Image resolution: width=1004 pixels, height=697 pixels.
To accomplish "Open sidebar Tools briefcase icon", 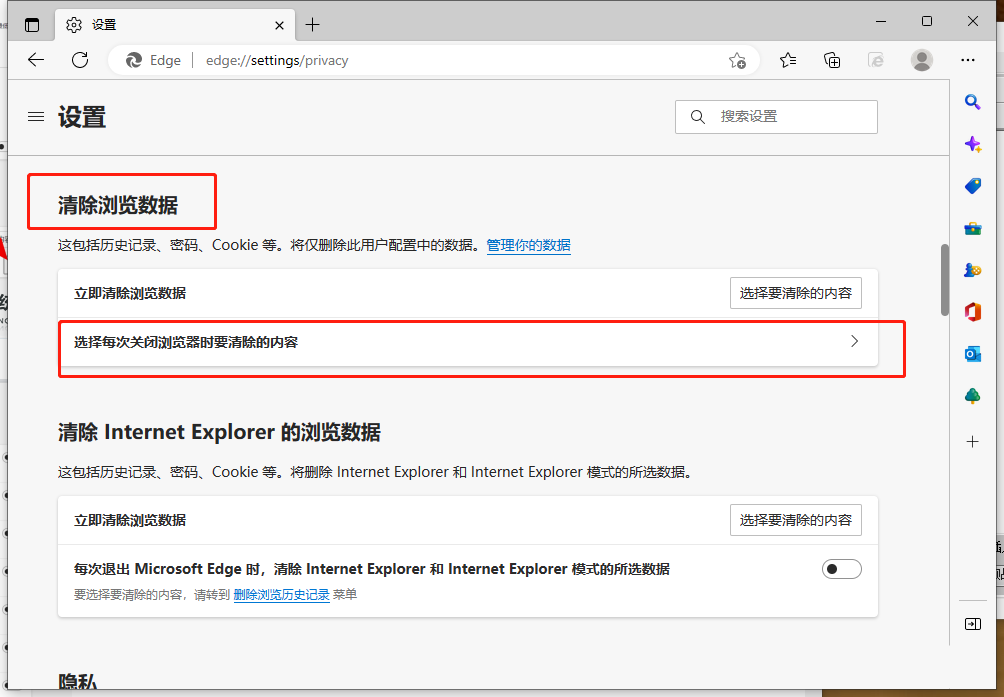I will click(x=973, y=228).
